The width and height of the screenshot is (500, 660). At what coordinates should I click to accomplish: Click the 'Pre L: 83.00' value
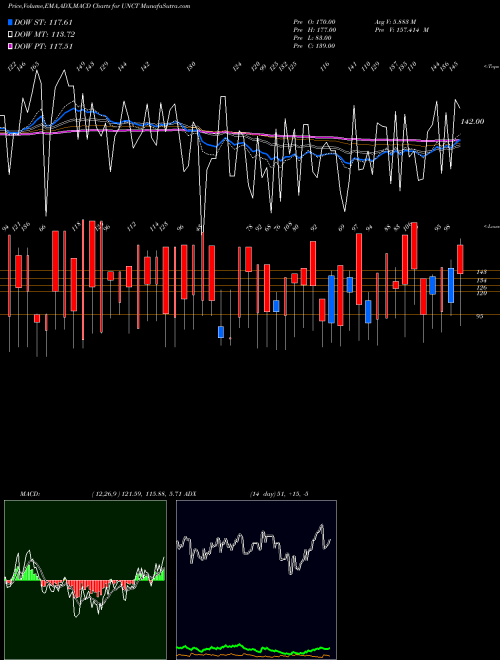click(x=312, y=38)
